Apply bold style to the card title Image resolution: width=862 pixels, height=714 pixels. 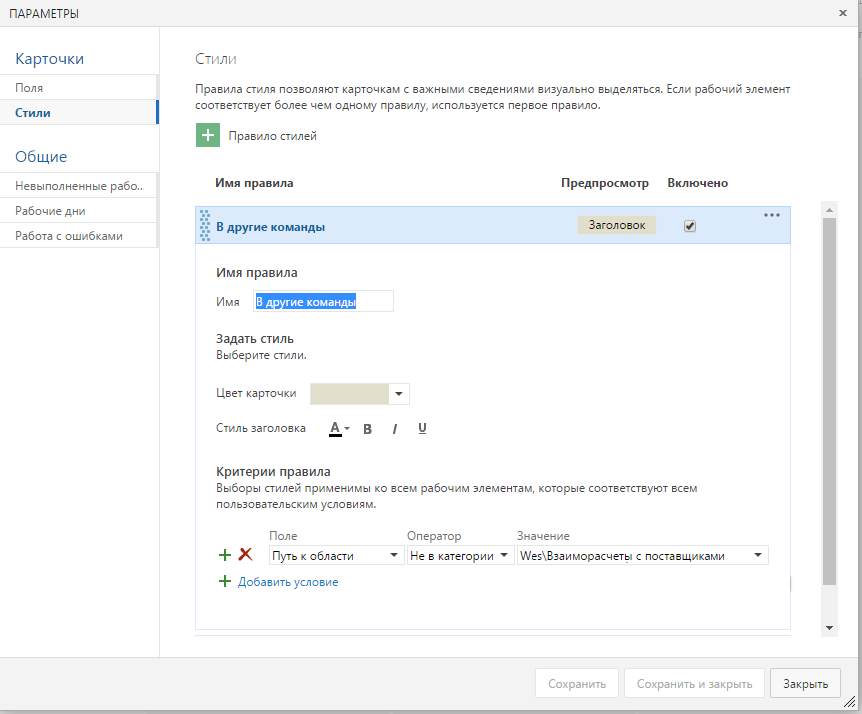click(367, 428)
